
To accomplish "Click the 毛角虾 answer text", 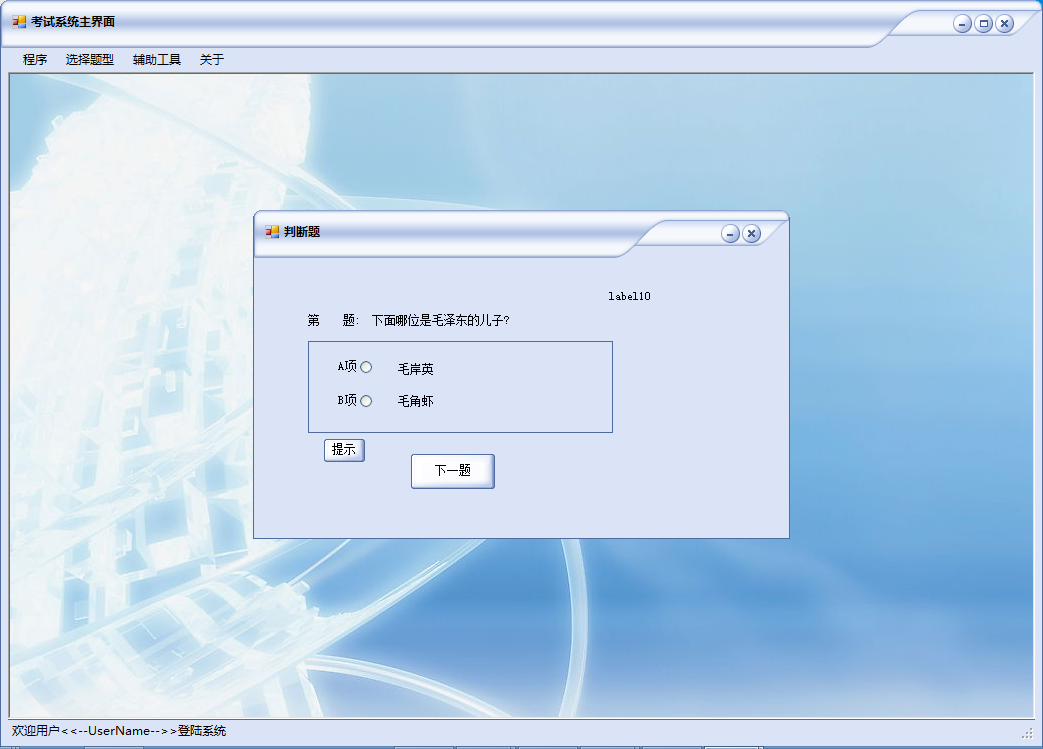I will (x=416, y=401).
